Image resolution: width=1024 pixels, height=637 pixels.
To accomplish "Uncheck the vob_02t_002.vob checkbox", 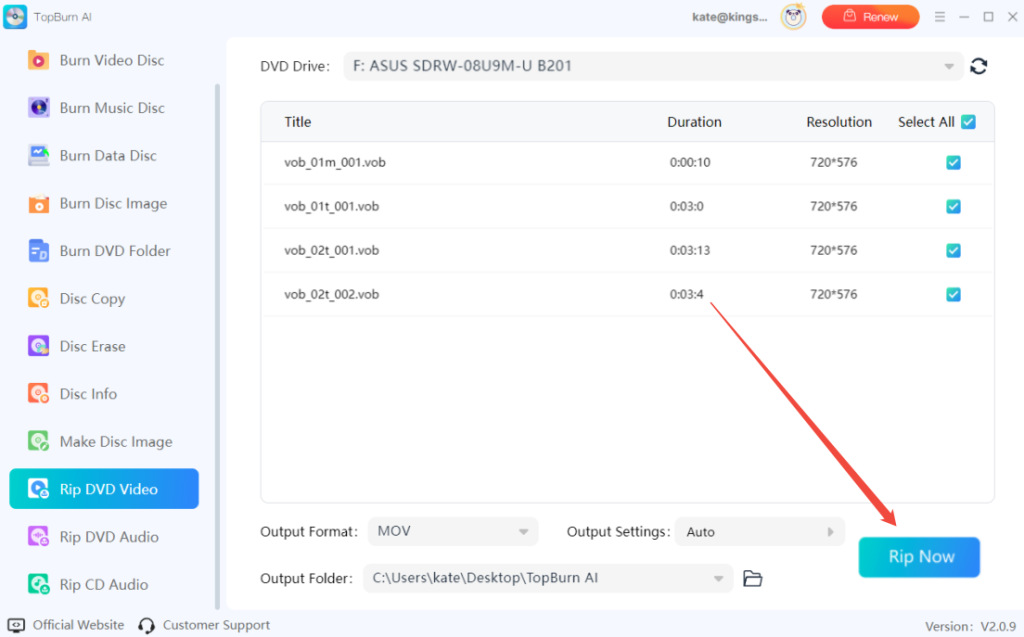I will click(953, 294).
